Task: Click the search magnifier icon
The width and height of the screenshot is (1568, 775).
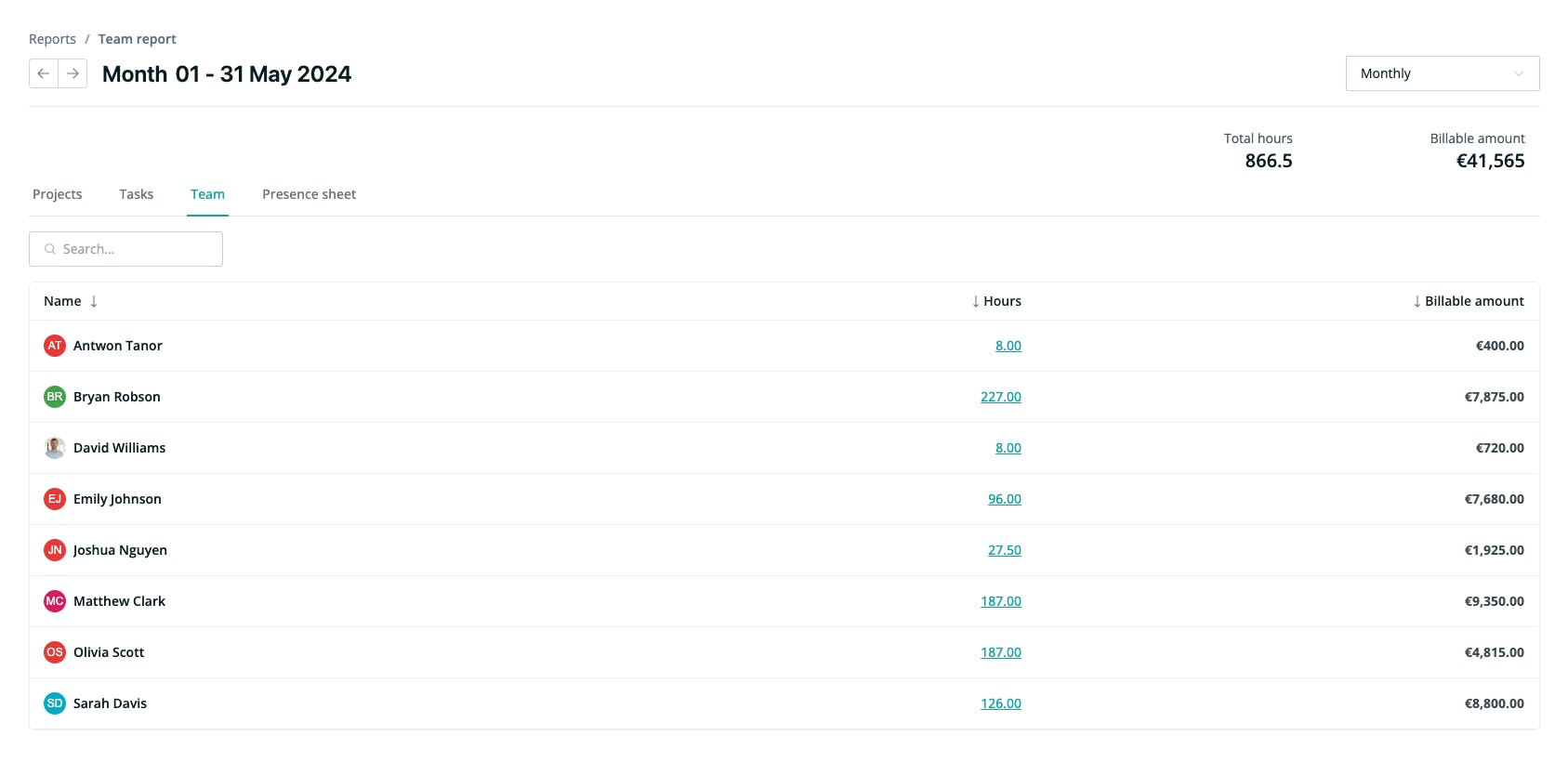Action: click(x=50, y=249)
